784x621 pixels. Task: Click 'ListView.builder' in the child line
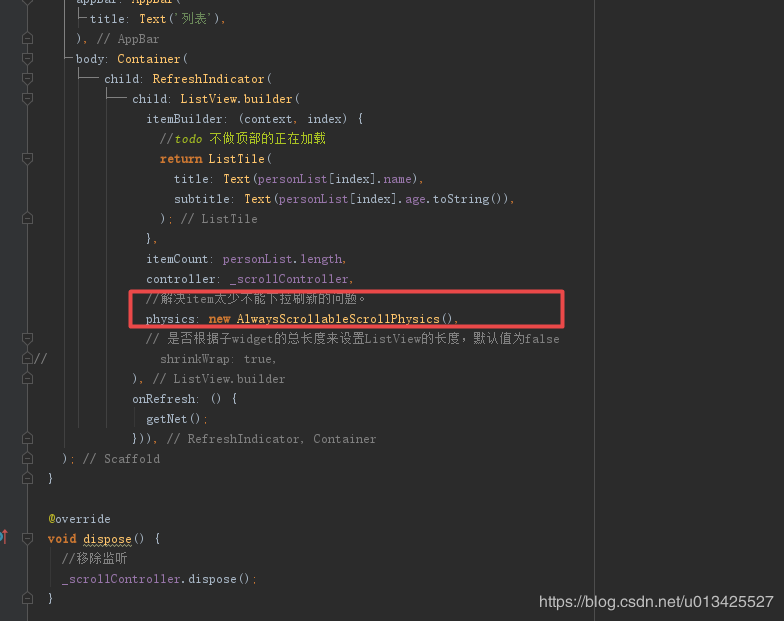tap(236, 99)
